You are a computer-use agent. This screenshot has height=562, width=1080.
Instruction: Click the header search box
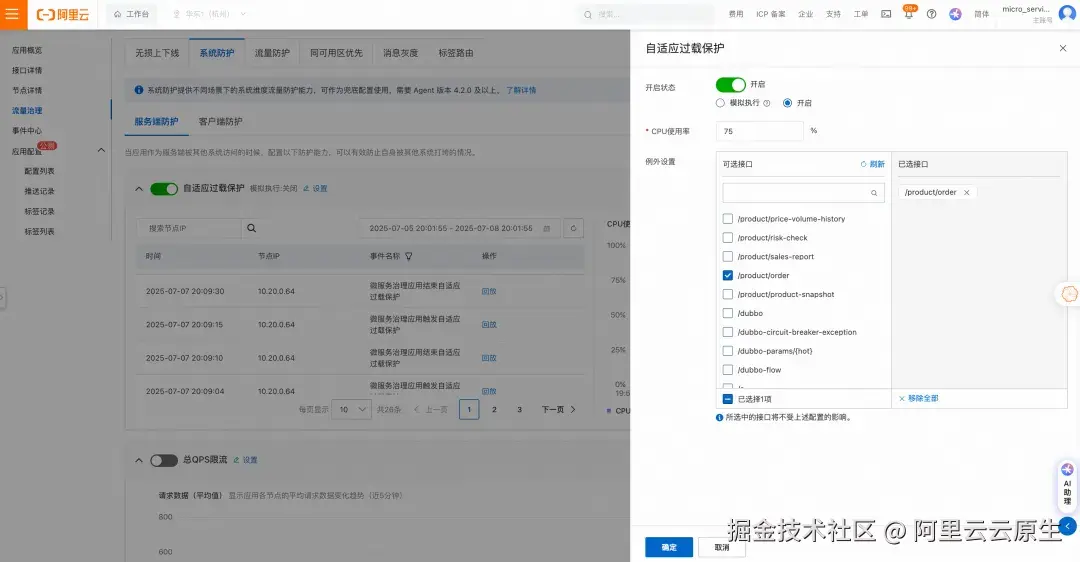tap(645, 14)
